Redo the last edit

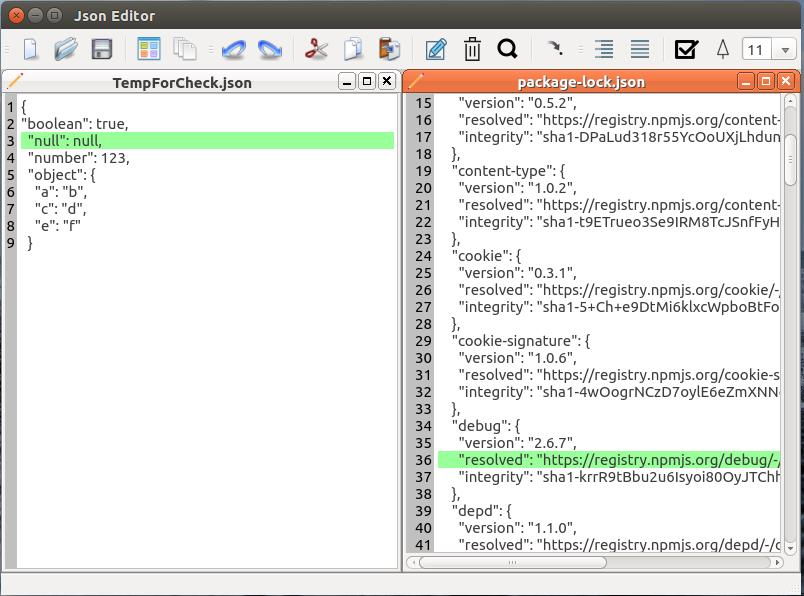270,50
